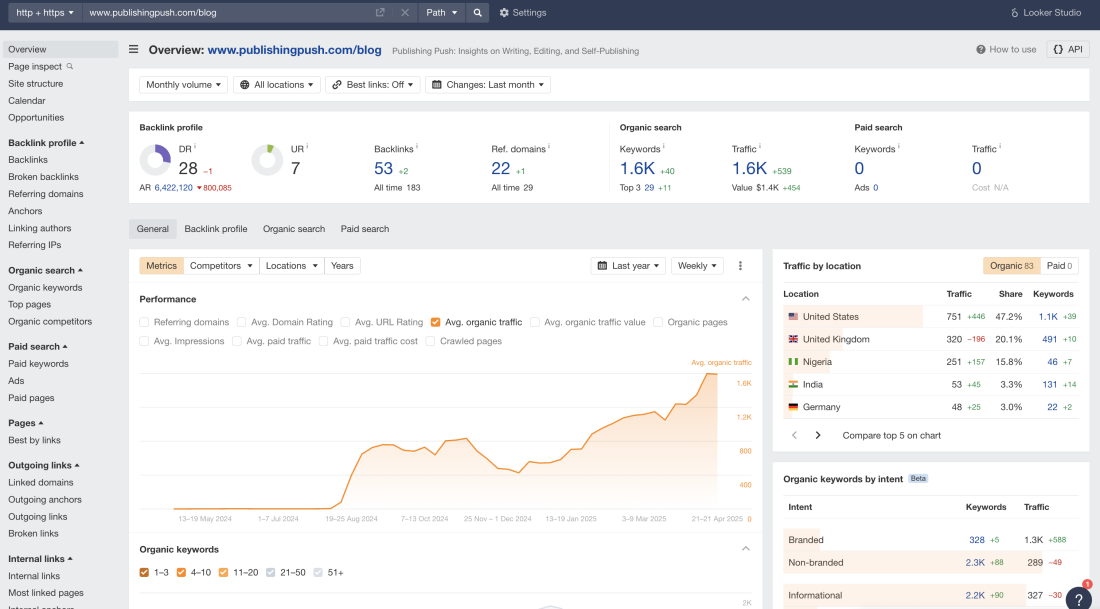Image resolution: width=1100 pixels, height=609 pixels.
Task: Collapse the Performance section chevron
Action: click(745, 299)
